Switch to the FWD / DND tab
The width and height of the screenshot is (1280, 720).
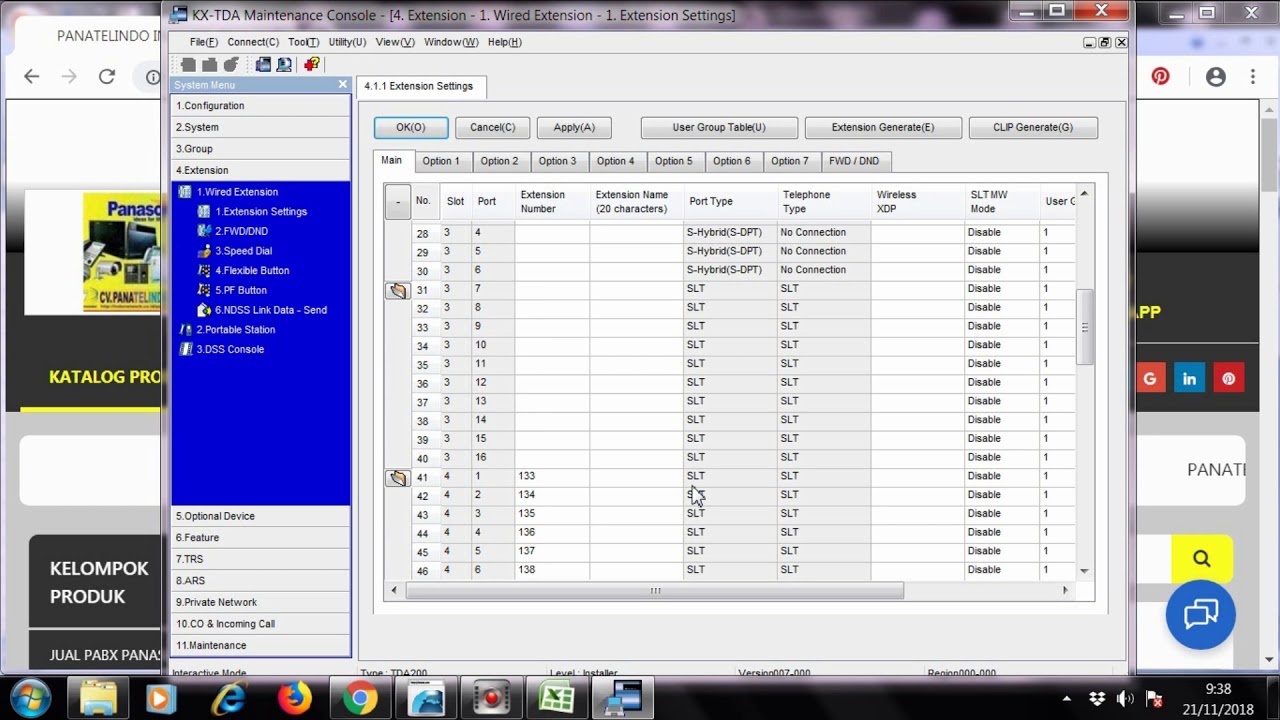pos(854,161)
